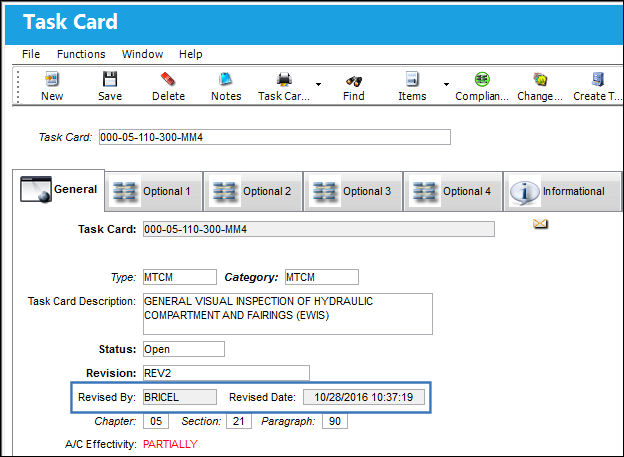The height and width of the screenshot is (457, 624).
Task: Open the Functions menu
Action: [x=81, y=54]
